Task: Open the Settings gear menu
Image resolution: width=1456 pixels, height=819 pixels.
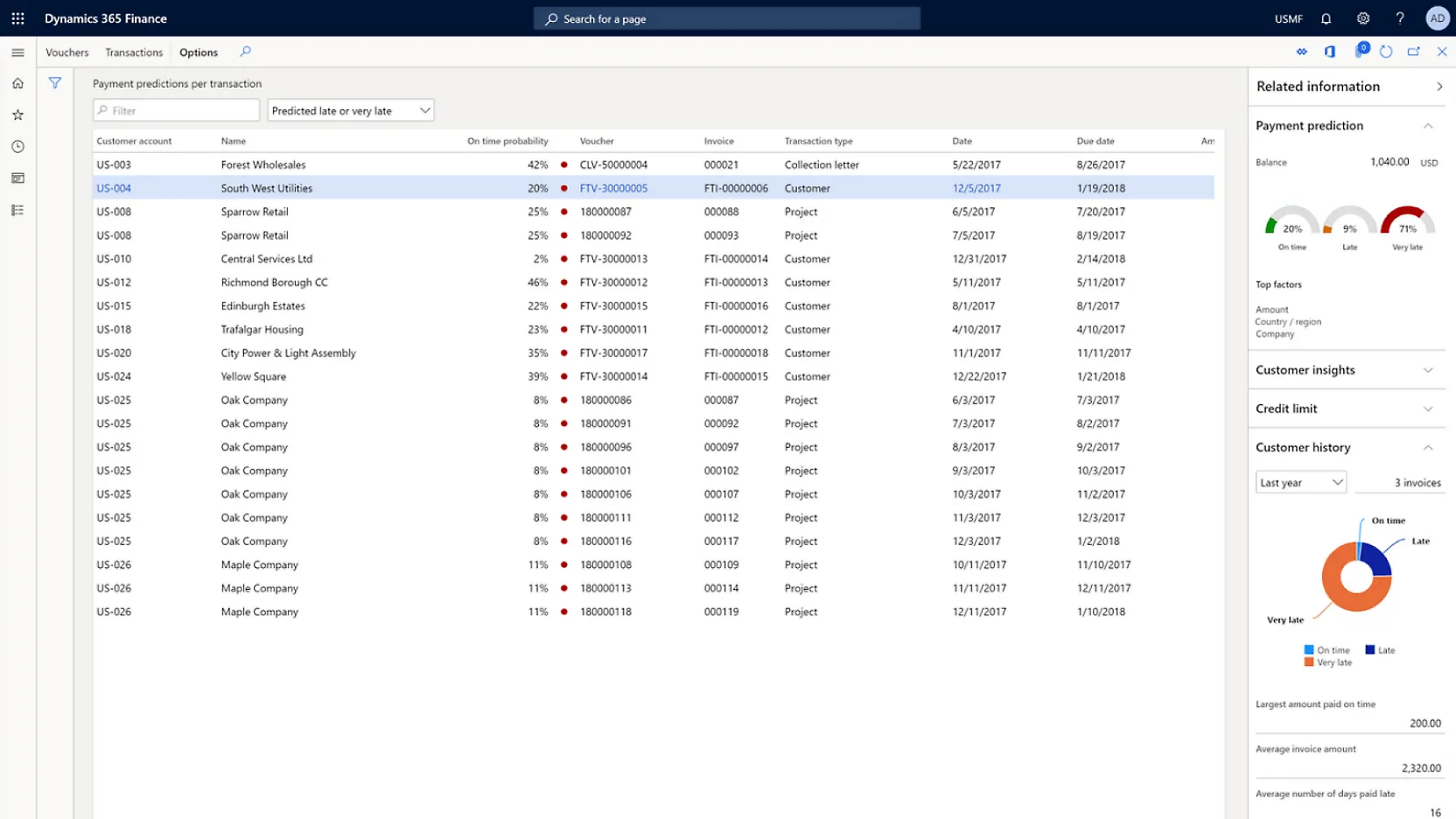Action: tap(1362, 18)
